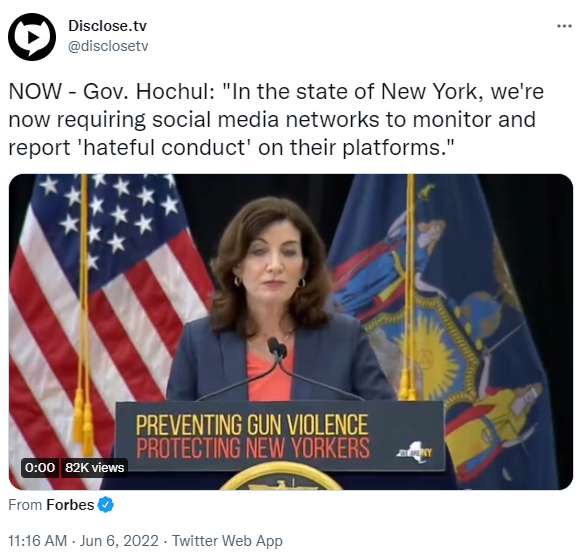This screenshot has width=588, height=558.
Task: Open the Disclose.tv display name
Action: pyautogui.click(x=107, y=26)
